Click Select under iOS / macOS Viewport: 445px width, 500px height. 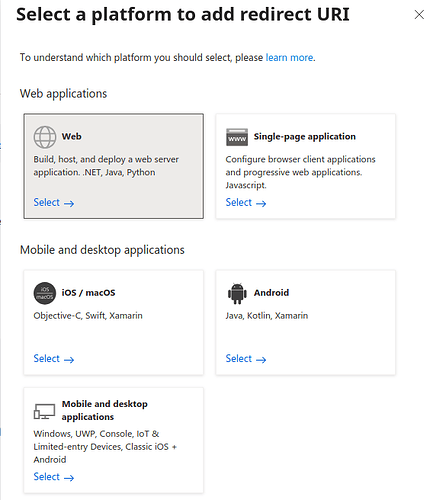(54, 359)
